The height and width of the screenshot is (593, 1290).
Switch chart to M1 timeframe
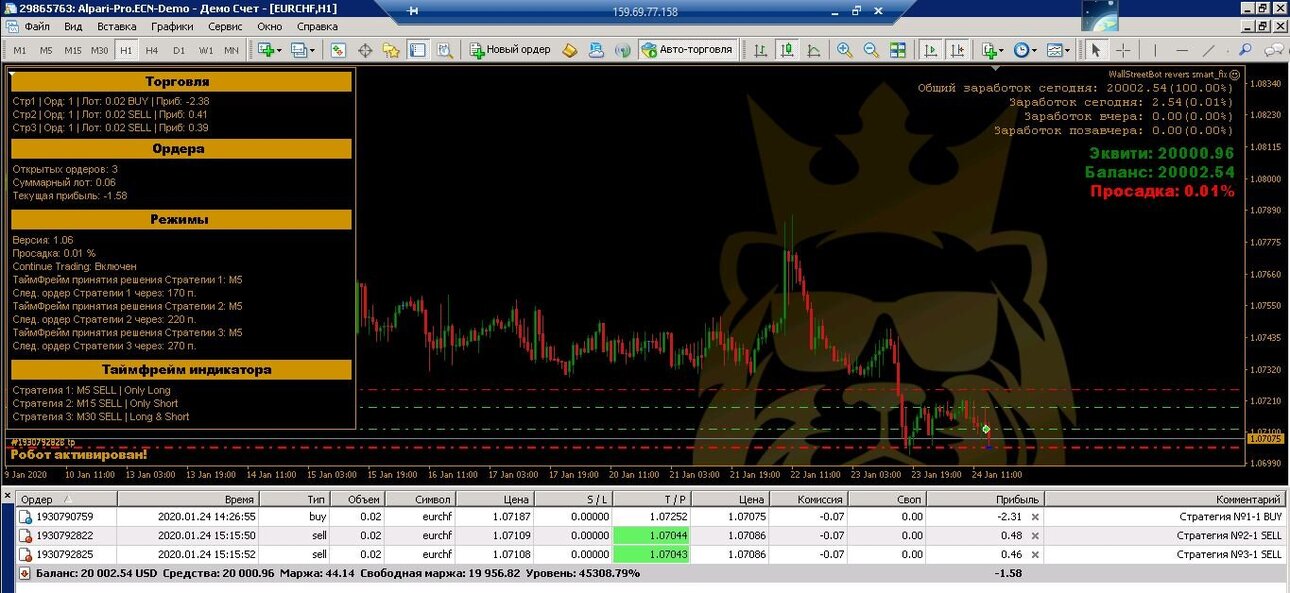coord(19,50)
